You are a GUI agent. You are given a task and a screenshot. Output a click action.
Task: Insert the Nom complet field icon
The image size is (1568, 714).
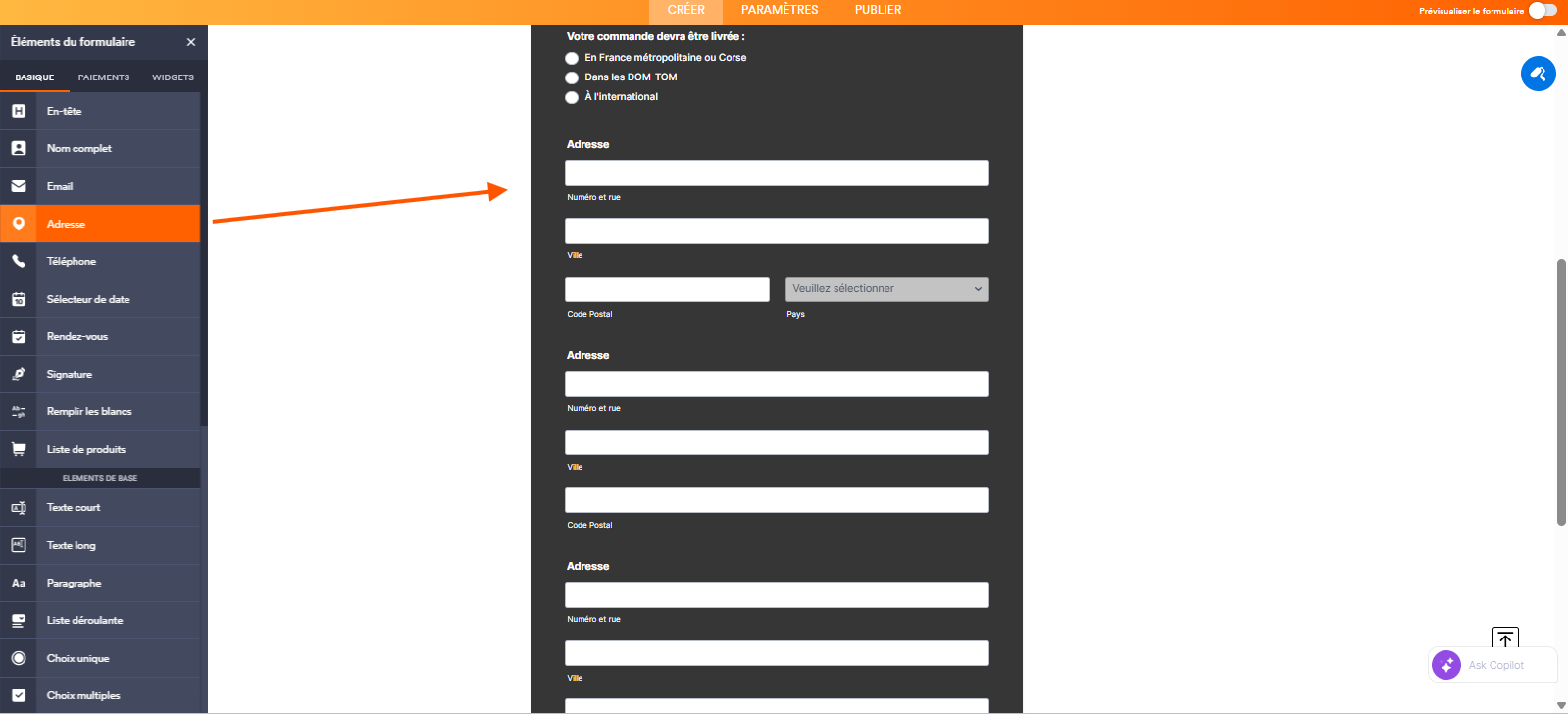pyautogui.click(x=19, y=148)
